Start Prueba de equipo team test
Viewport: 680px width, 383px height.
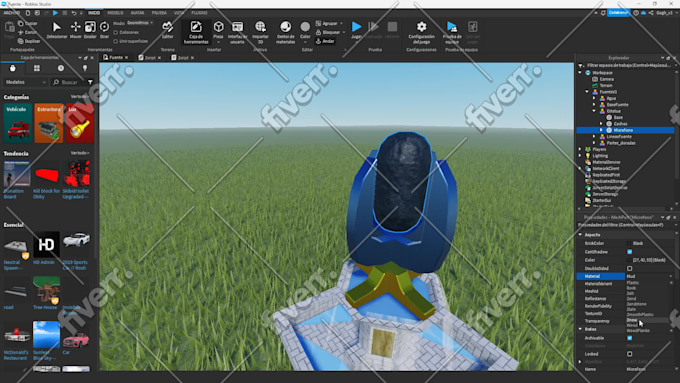[x=452, y=32]
